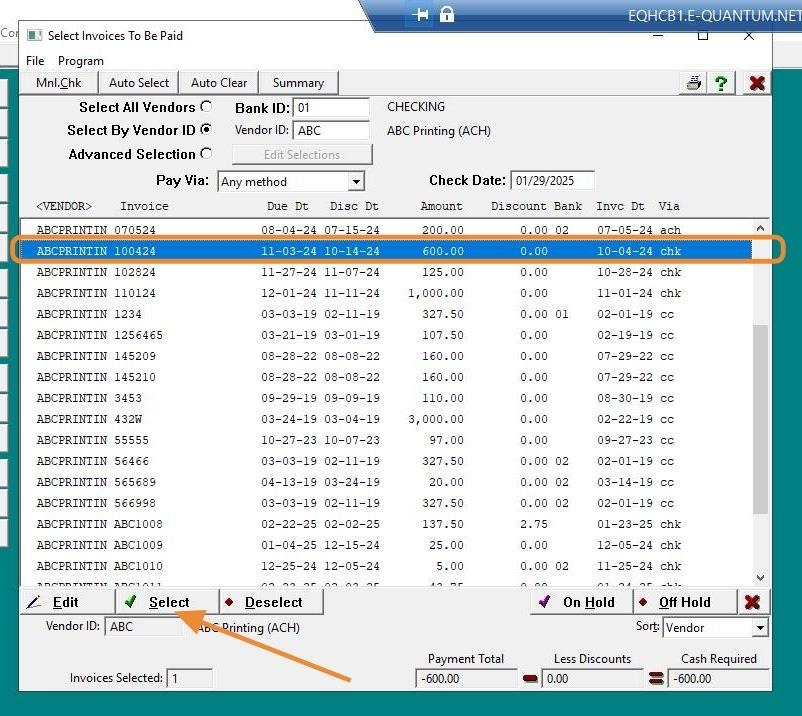Viewport: 802px width, 716px height.
Task: Click the Less Discounts field
Action: pyautogui.click(x=592, y=679)
